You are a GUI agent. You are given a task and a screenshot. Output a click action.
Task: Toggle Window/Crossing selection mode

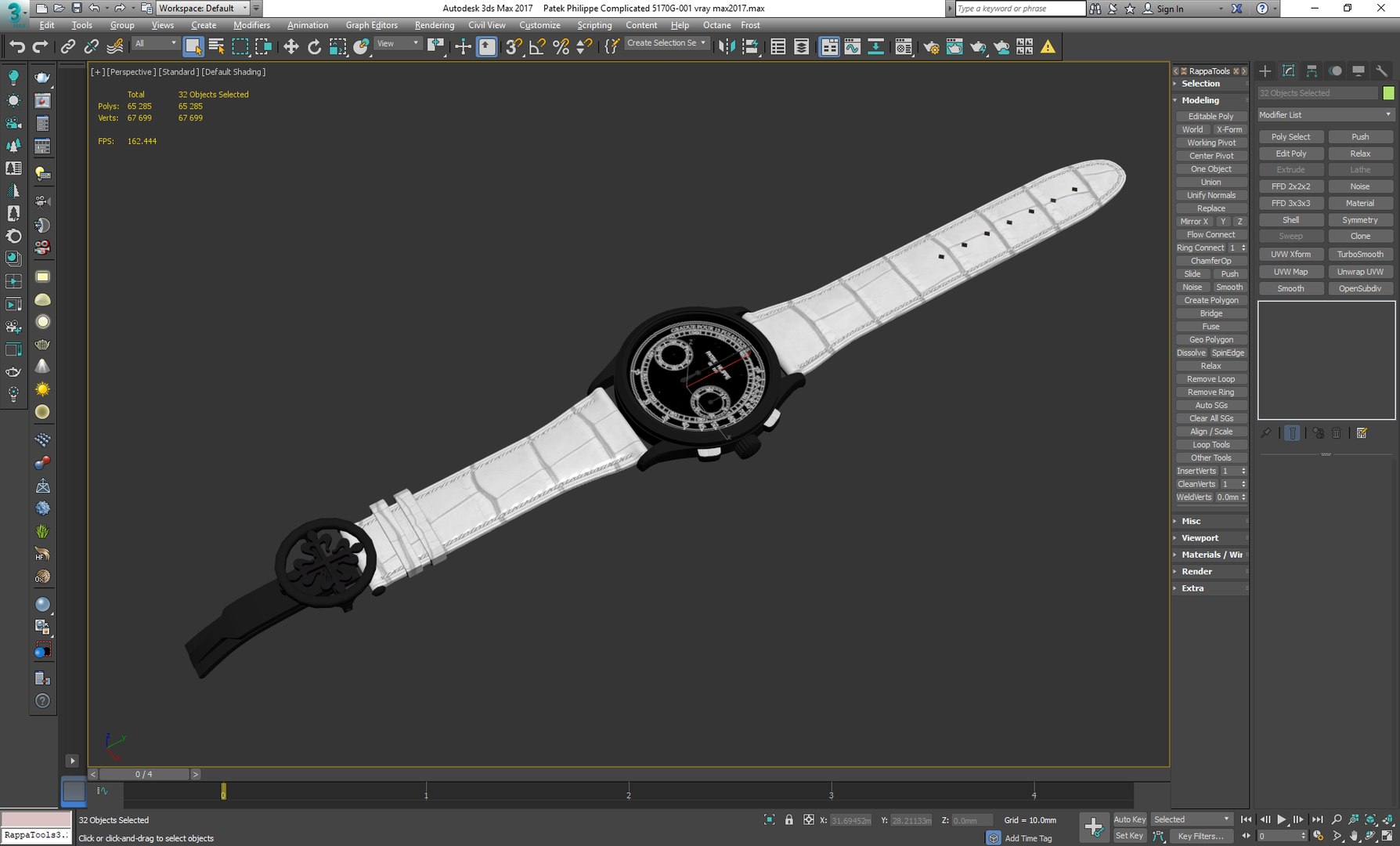[263, 47]
